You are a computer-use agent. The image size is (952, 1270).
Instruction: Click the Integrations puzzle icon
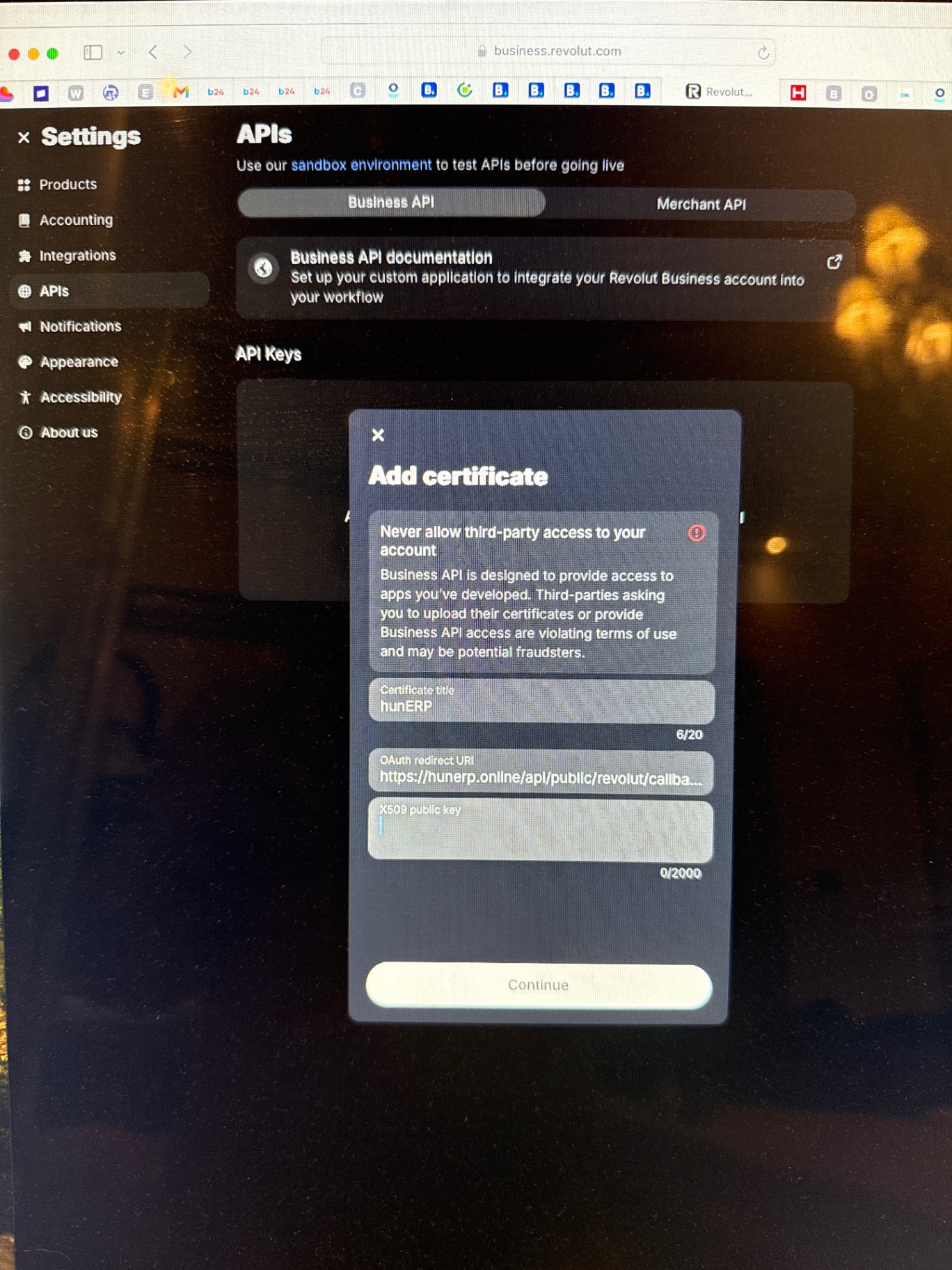pyautogui.click(x=25, y=256)
